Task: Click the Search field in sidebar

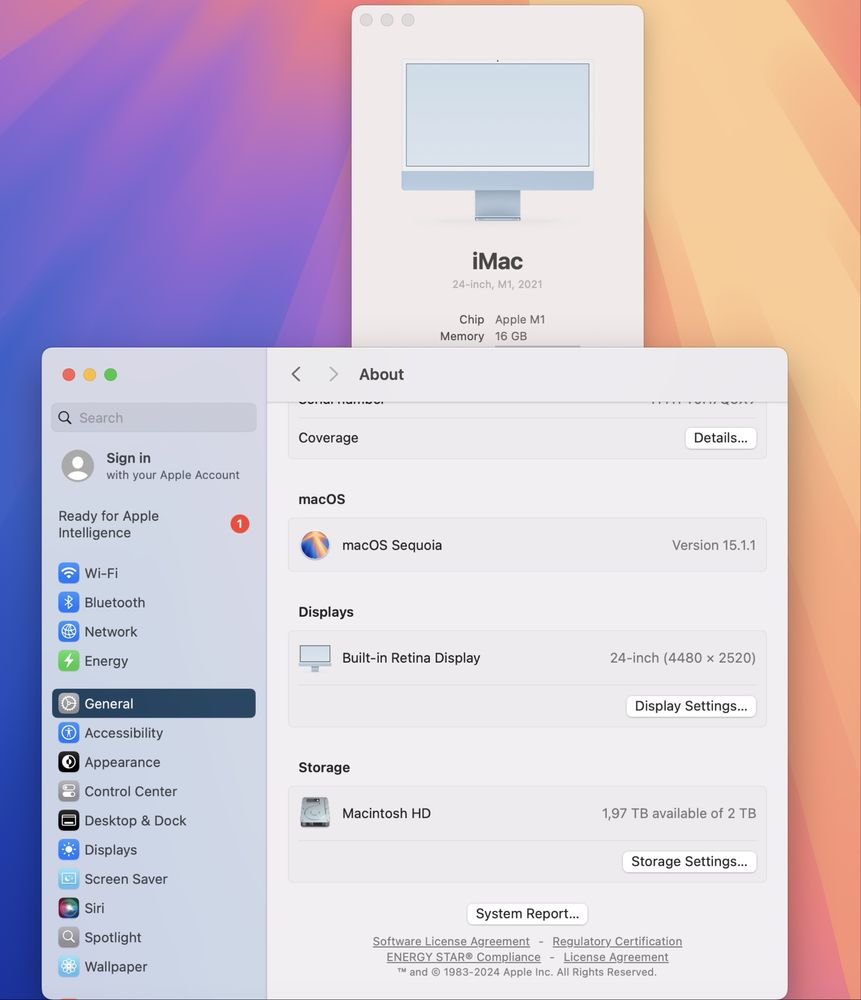Action: [x=154, y=418]
